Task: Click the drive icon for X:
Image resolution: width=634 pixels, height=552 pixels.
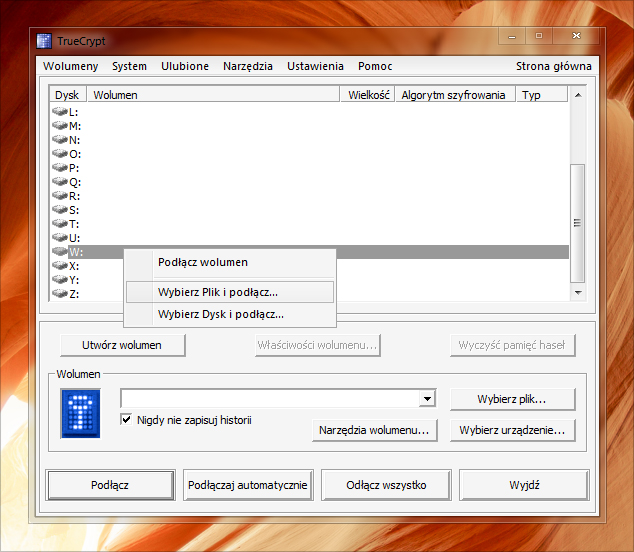Action: [60, 266]
